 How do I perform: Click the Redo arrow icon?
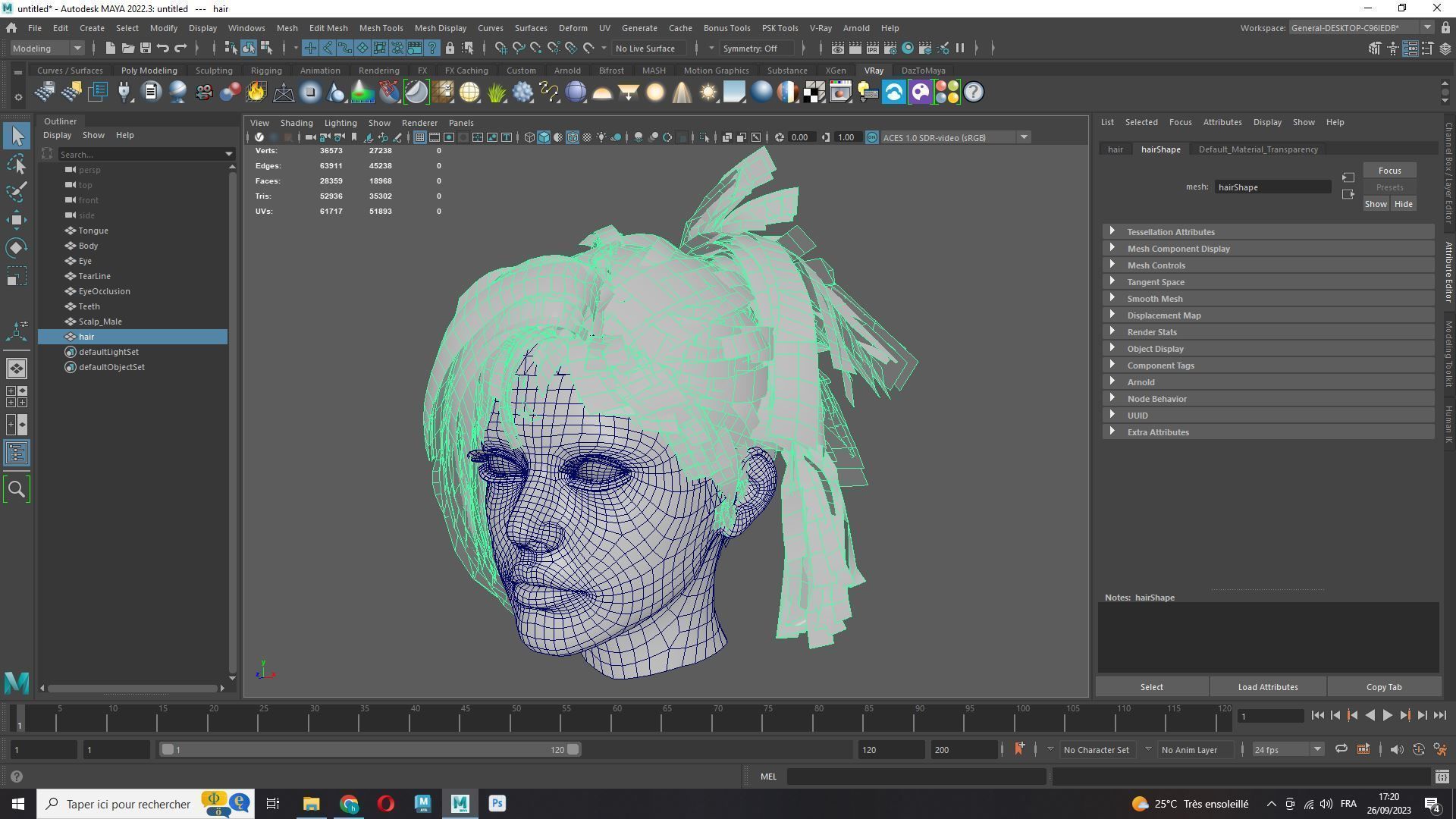(180, 48)
